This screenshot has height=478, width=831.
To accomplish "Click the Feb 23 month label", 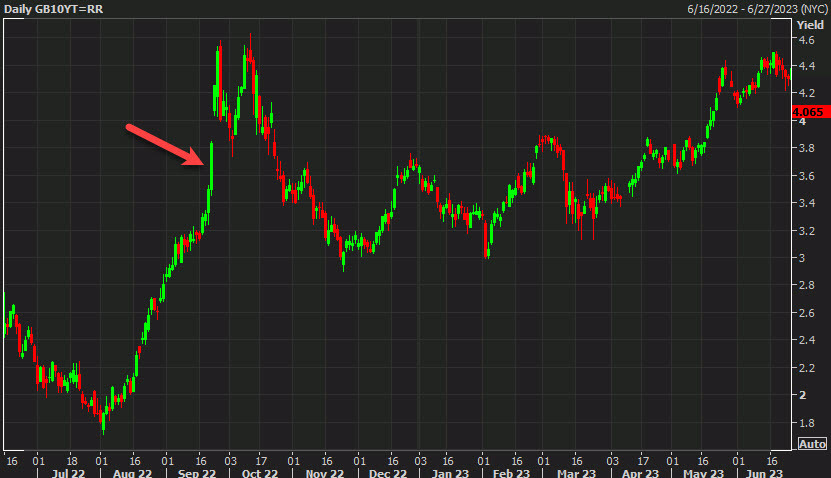I will click(511, 473).
